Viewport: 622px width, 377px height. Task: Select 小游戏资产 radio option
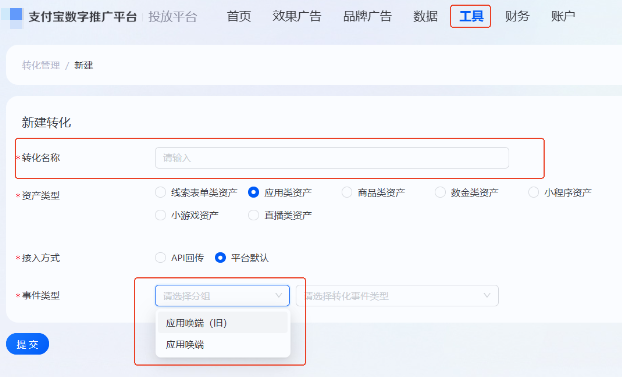click(160, 215)
